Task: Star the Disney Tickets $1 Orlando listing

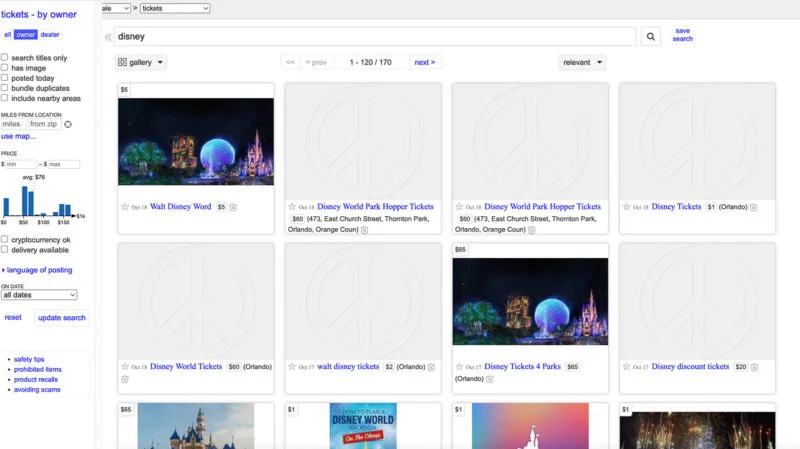Action: tap(627, 207)
